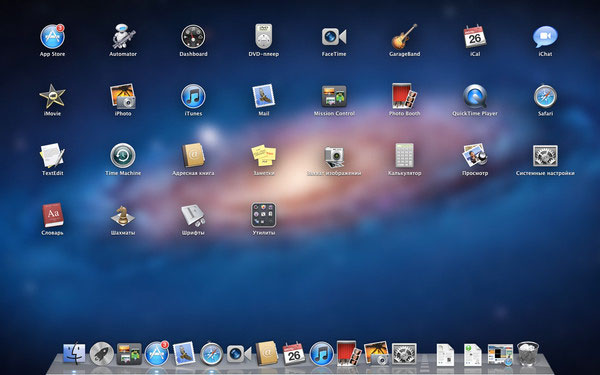This screenshot has height=375, width=600.
Task: Launch the Словарь dictionary app
Action: tap(52, 216)
